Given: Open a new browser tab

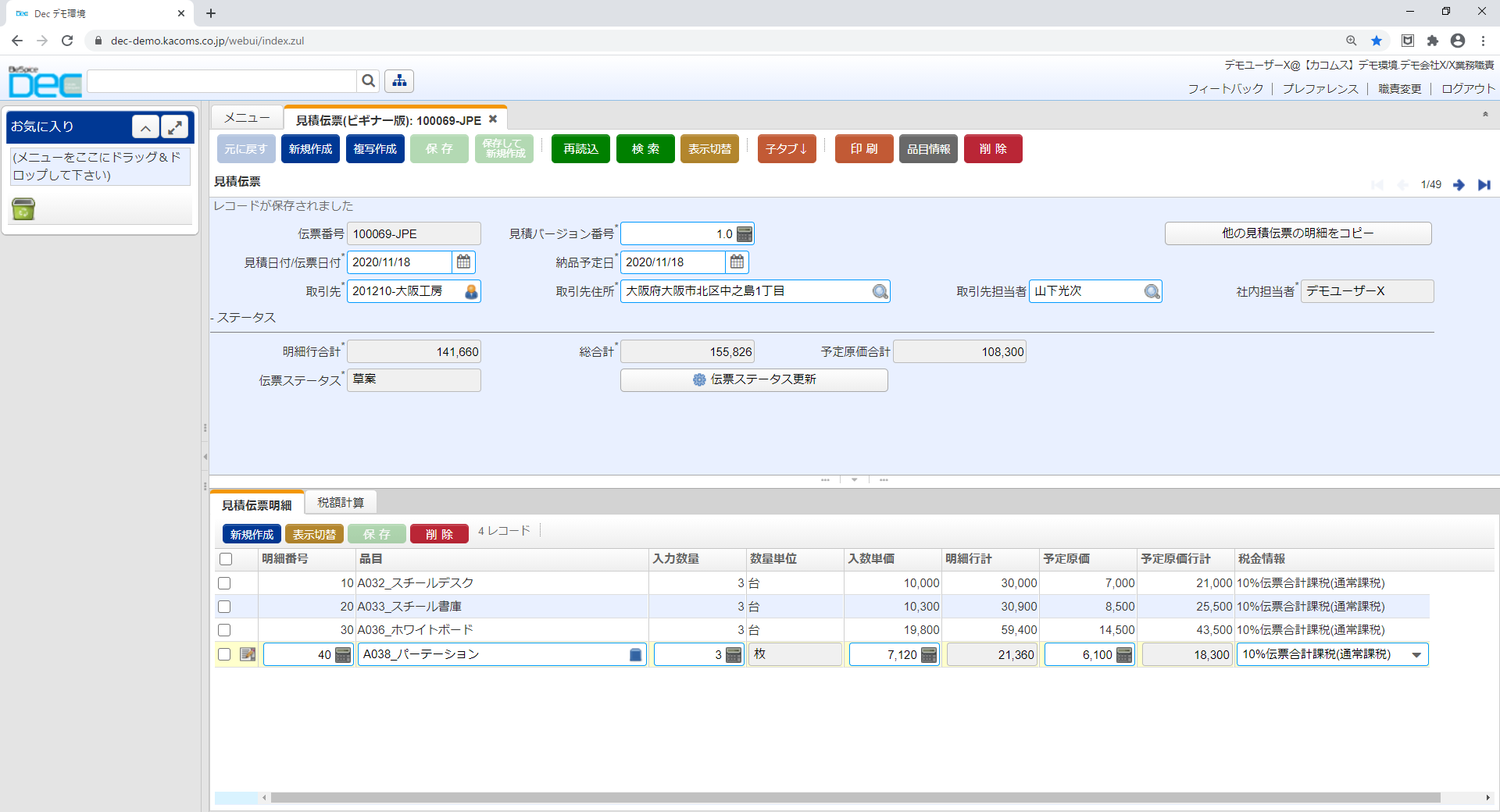Looking at the screenshot, I should click(x=211, y=13).
